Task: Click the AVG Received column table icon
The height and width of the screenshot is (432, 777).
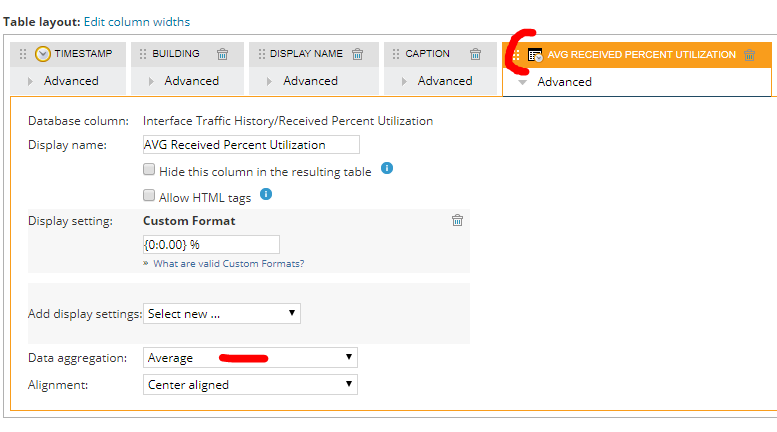Action: point(535,55)
